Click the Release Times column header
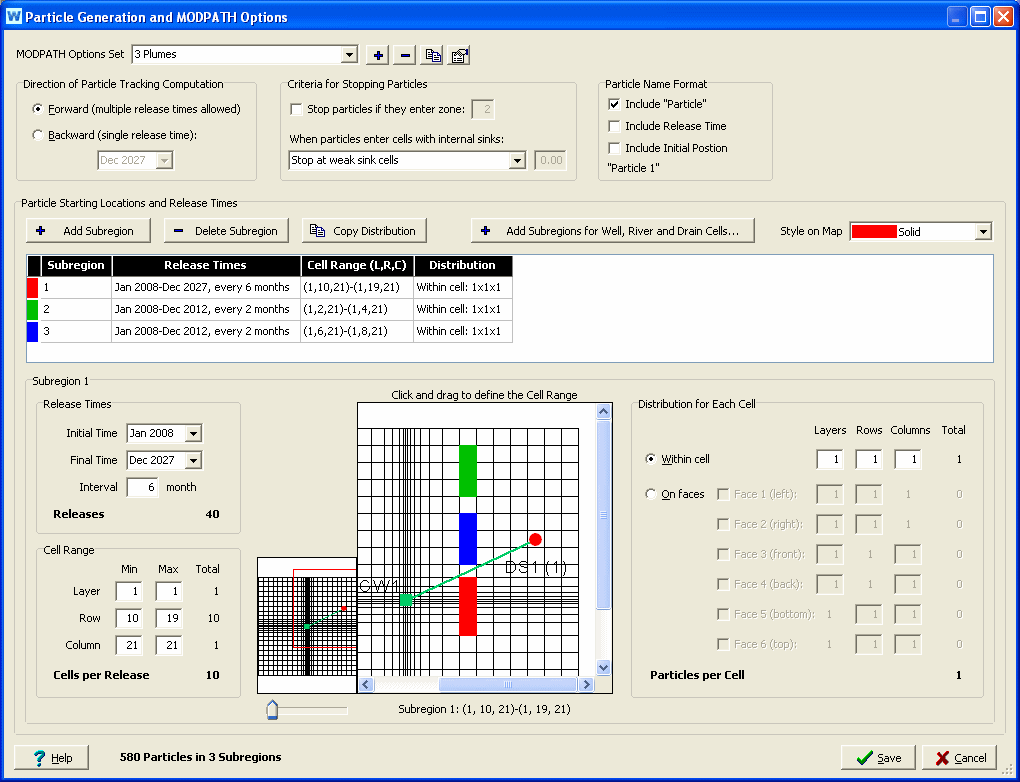The height and width of the screenshot is (782, 1020). tap(206, 265)
